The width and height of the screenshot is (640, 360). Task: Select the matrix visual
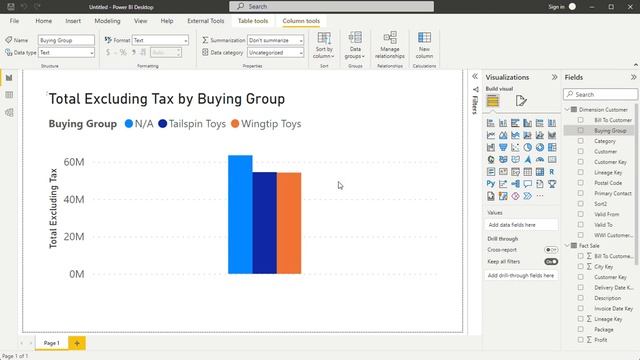tap(540, 172)
